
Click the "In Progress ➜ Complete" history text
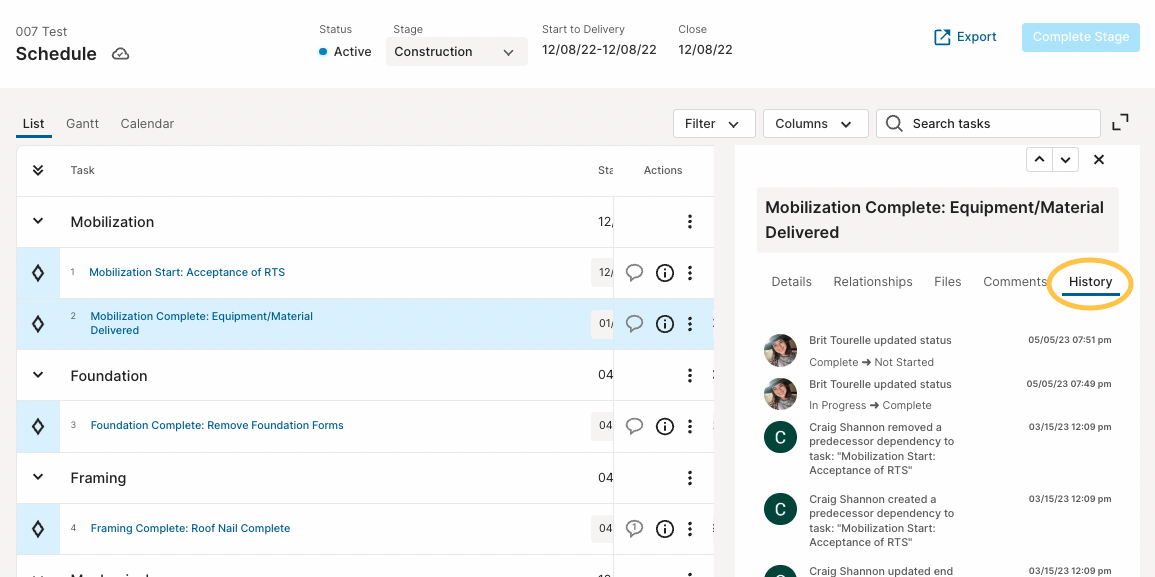(x=870, y=405)
